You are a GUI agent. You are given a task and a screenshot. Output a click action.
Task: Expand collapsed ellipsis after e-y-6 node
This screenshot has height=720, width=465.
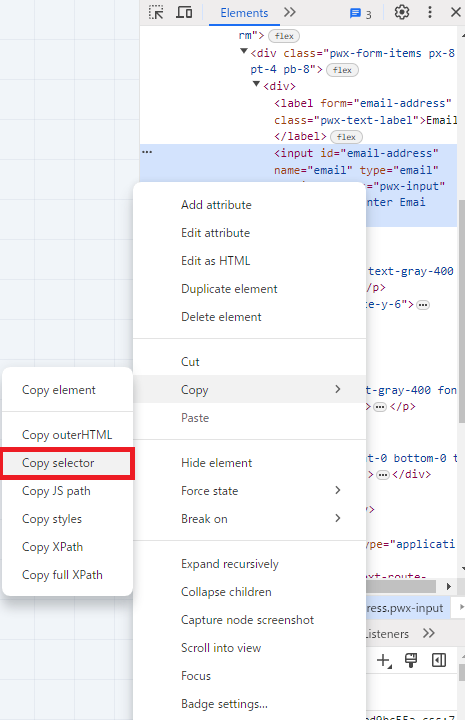click(x=423, y=305)
